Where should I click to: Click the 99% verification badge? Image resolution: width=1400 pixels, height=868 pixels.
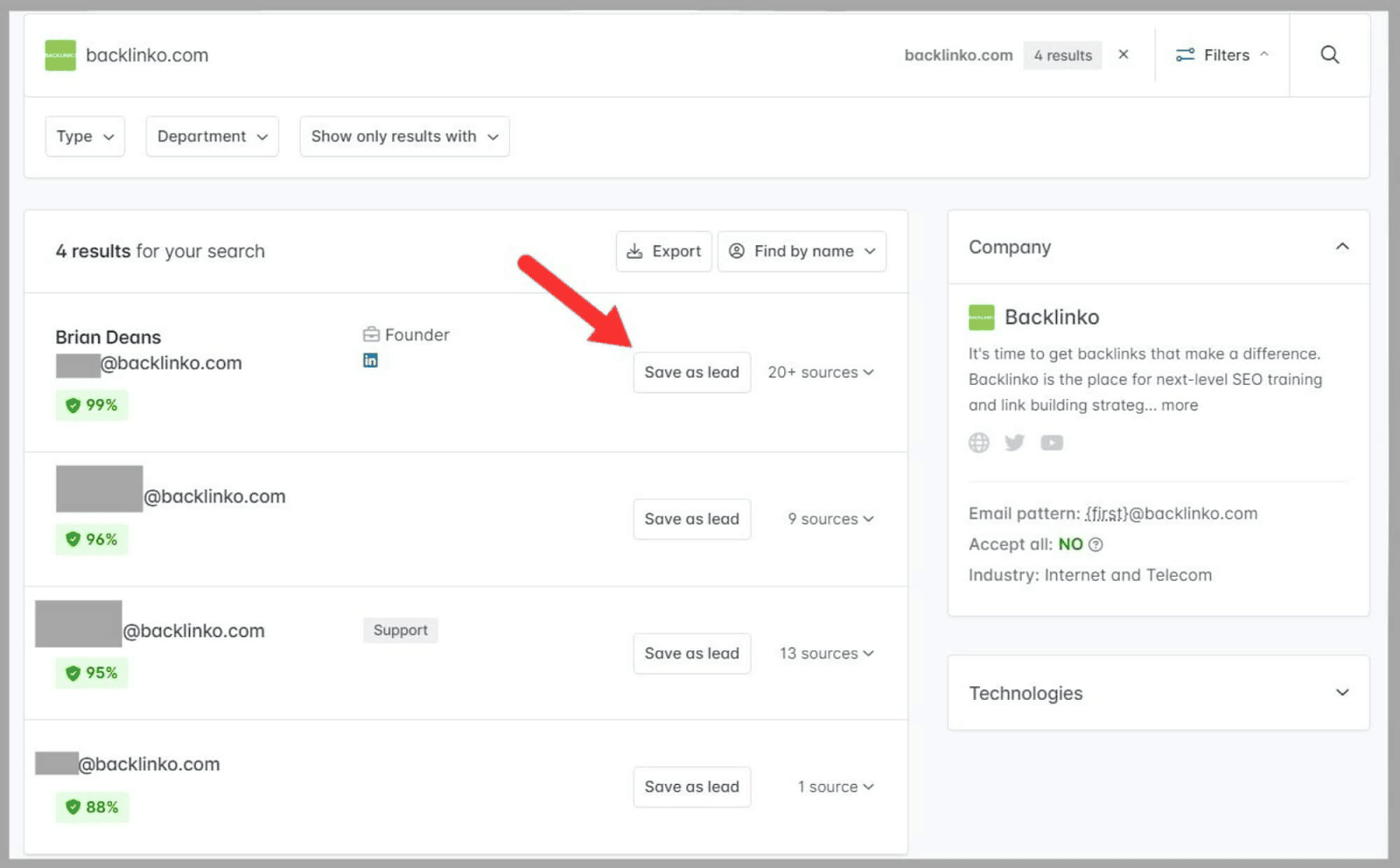[92, 405]
